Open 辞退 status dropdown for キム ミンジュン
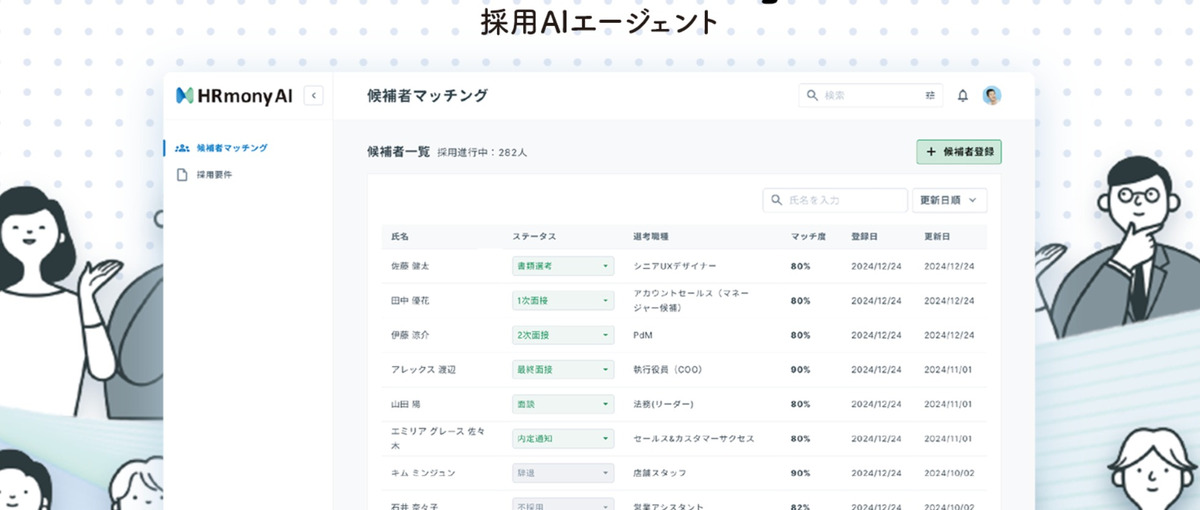1200x510 pixels. [x=563, y=473]
